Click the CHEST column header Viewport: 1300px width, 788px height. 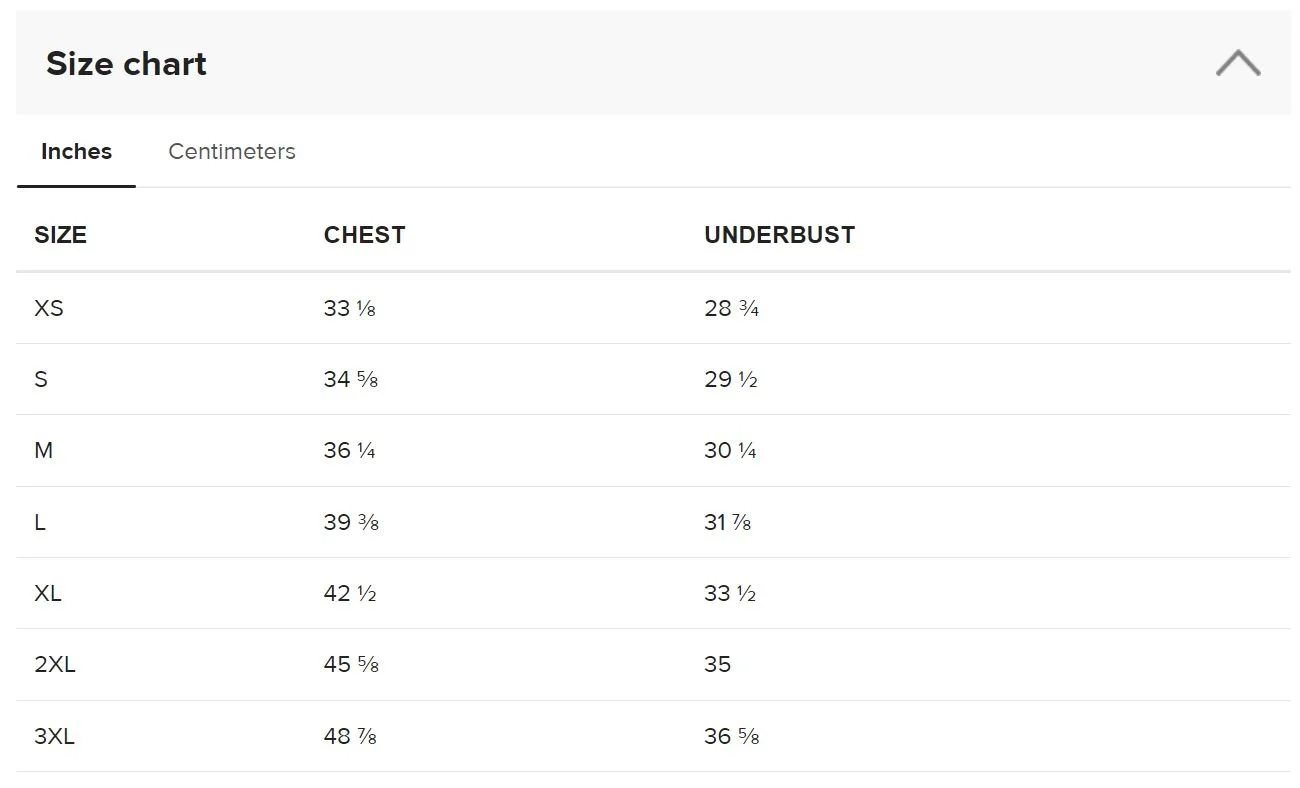[x=364, y=235]
